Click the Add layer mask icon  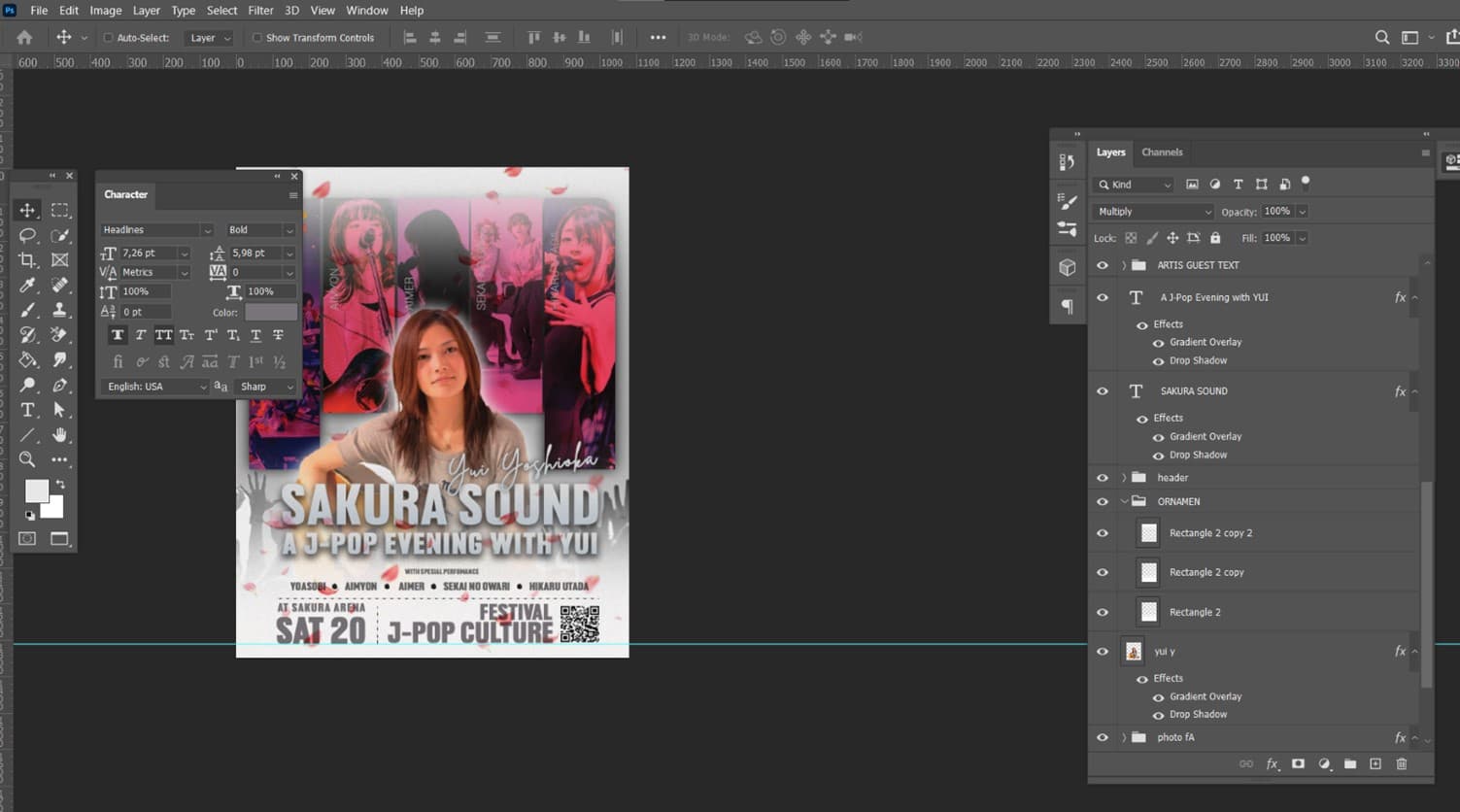coord(1298,763)
